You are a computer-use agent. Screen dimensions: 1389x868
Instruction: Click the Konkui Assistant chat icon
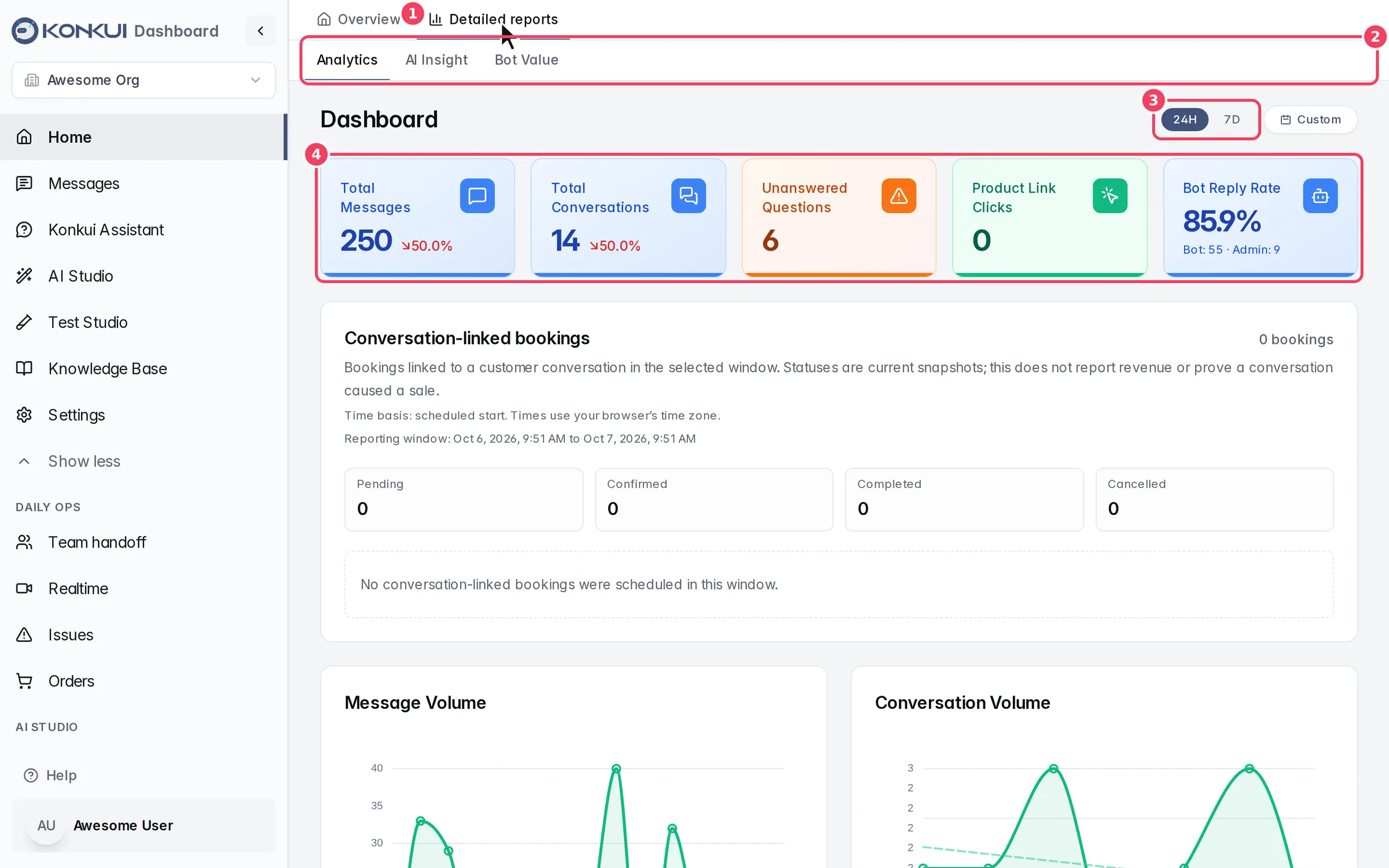(x=24, y=230)
